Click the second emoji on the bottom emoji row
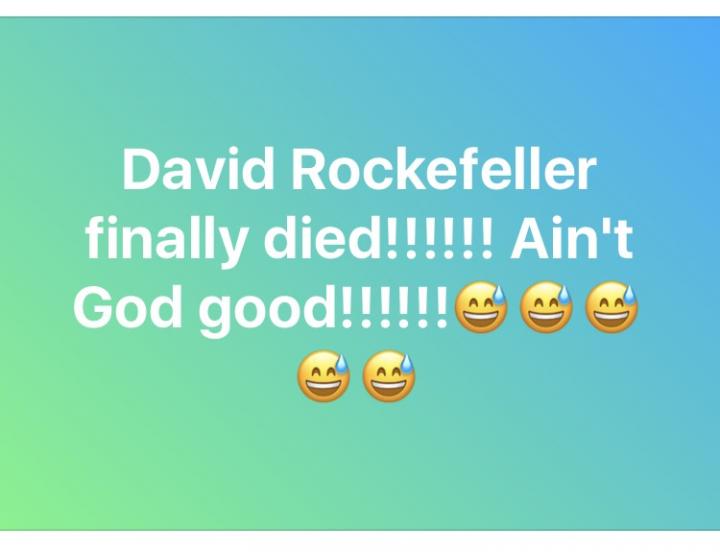Image resolution: width=720 pixels, height=552 pixels. pos(389,376)
